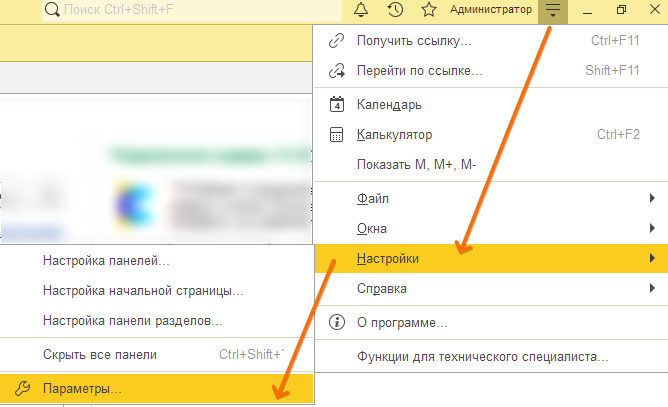Click the calculator icon in menu
The width and height of the screenshot is (668, 407).
337,134
